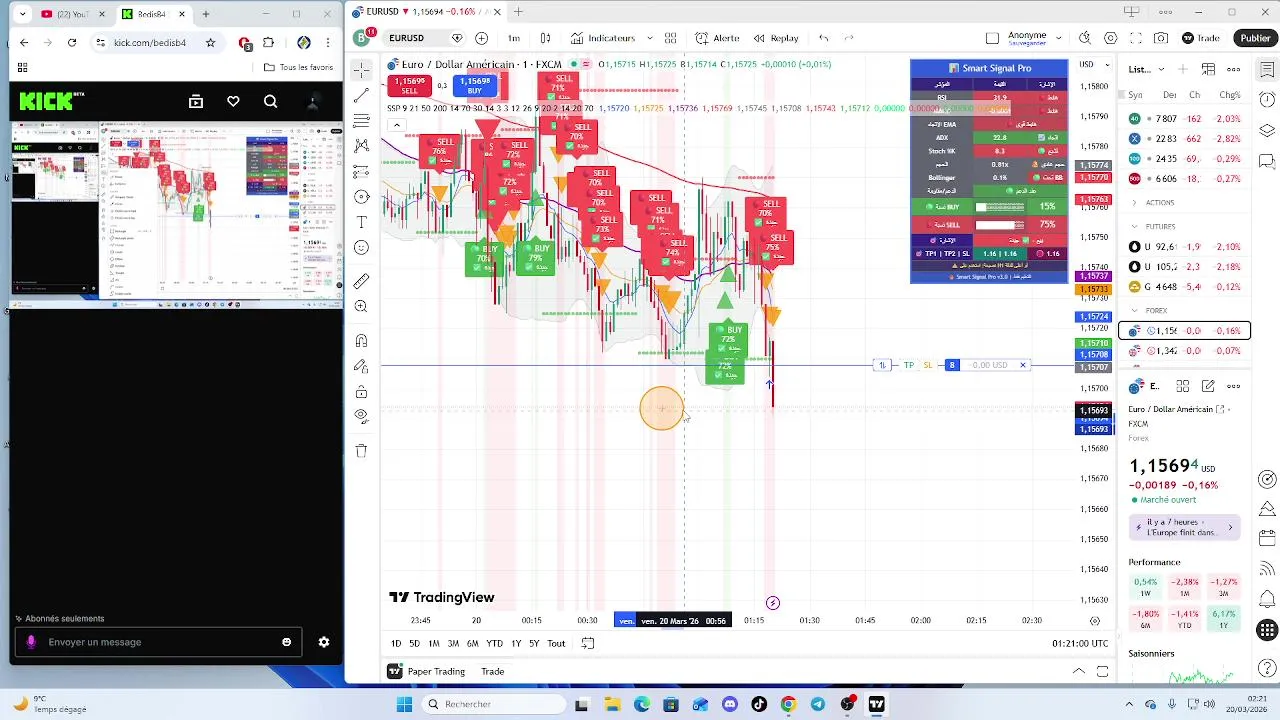Viewport: 1280px width, 720px height.
Task: Expand the bottom trading panel chevron
Action: point(1078,671)
